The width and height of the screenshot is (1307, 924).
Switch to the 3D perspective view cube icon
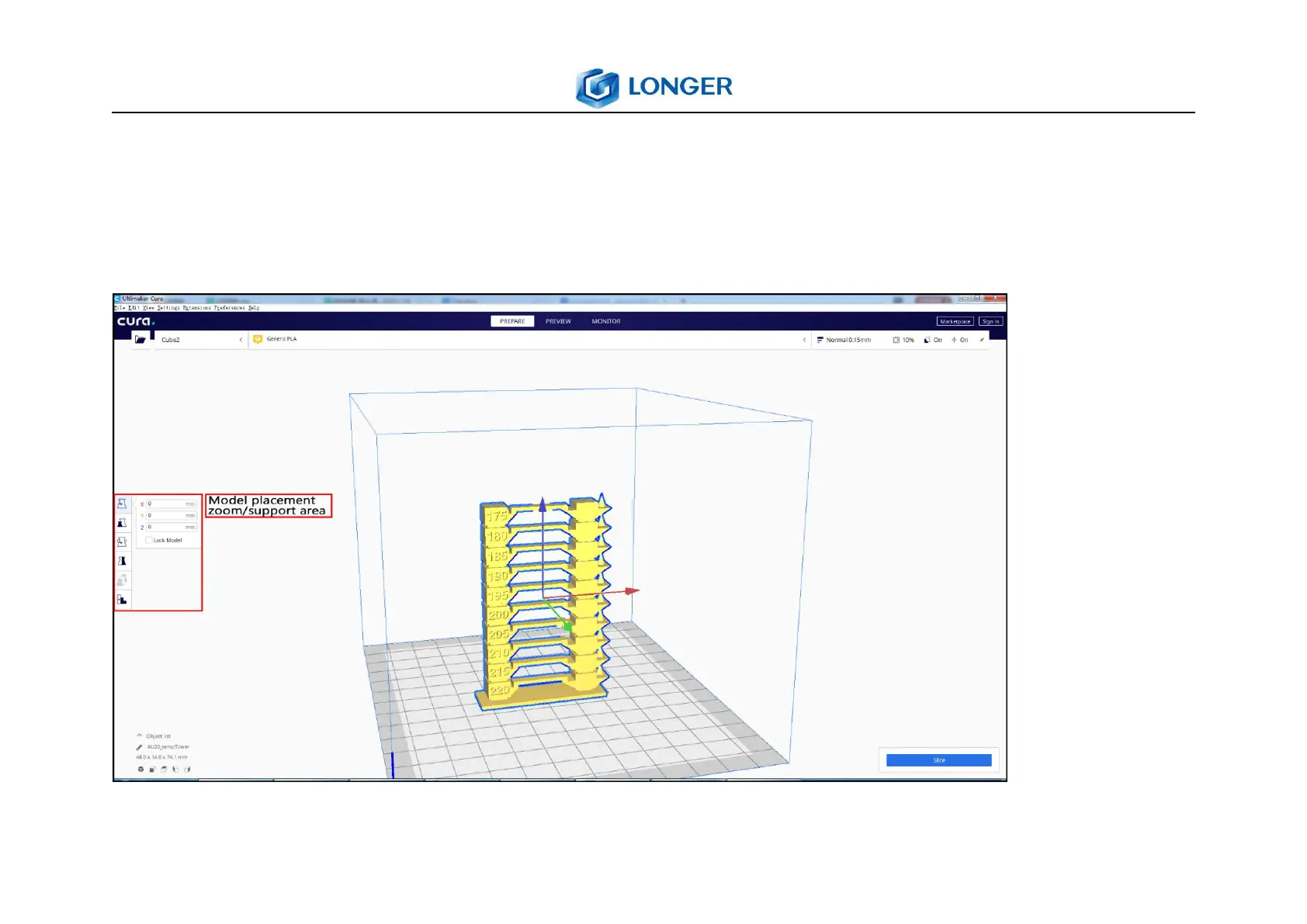coord(140,770)
